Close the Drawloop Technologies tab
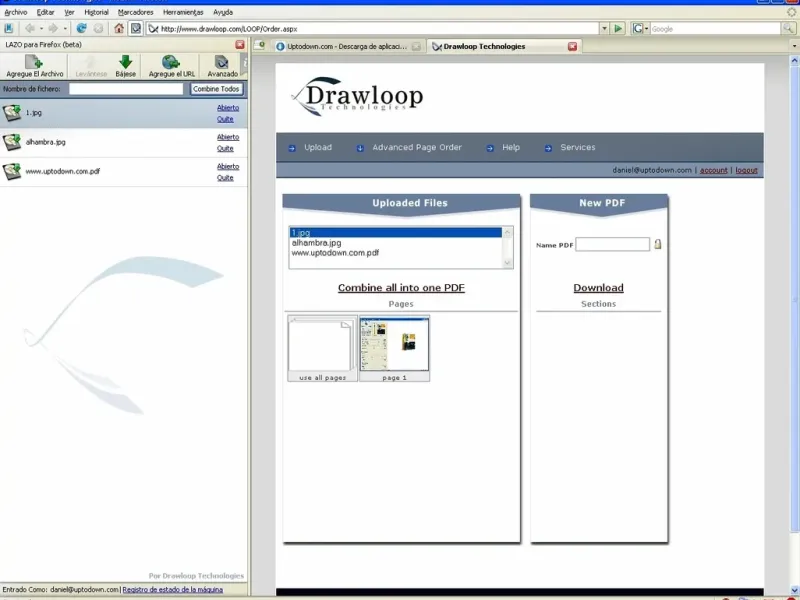800x600 pixels. coord(572,46)
